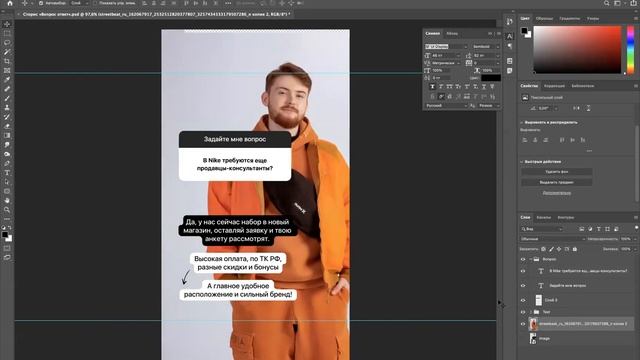640x360 pixels.
Task: Click the strikethrough icon in Character panel
Action: 492,87
